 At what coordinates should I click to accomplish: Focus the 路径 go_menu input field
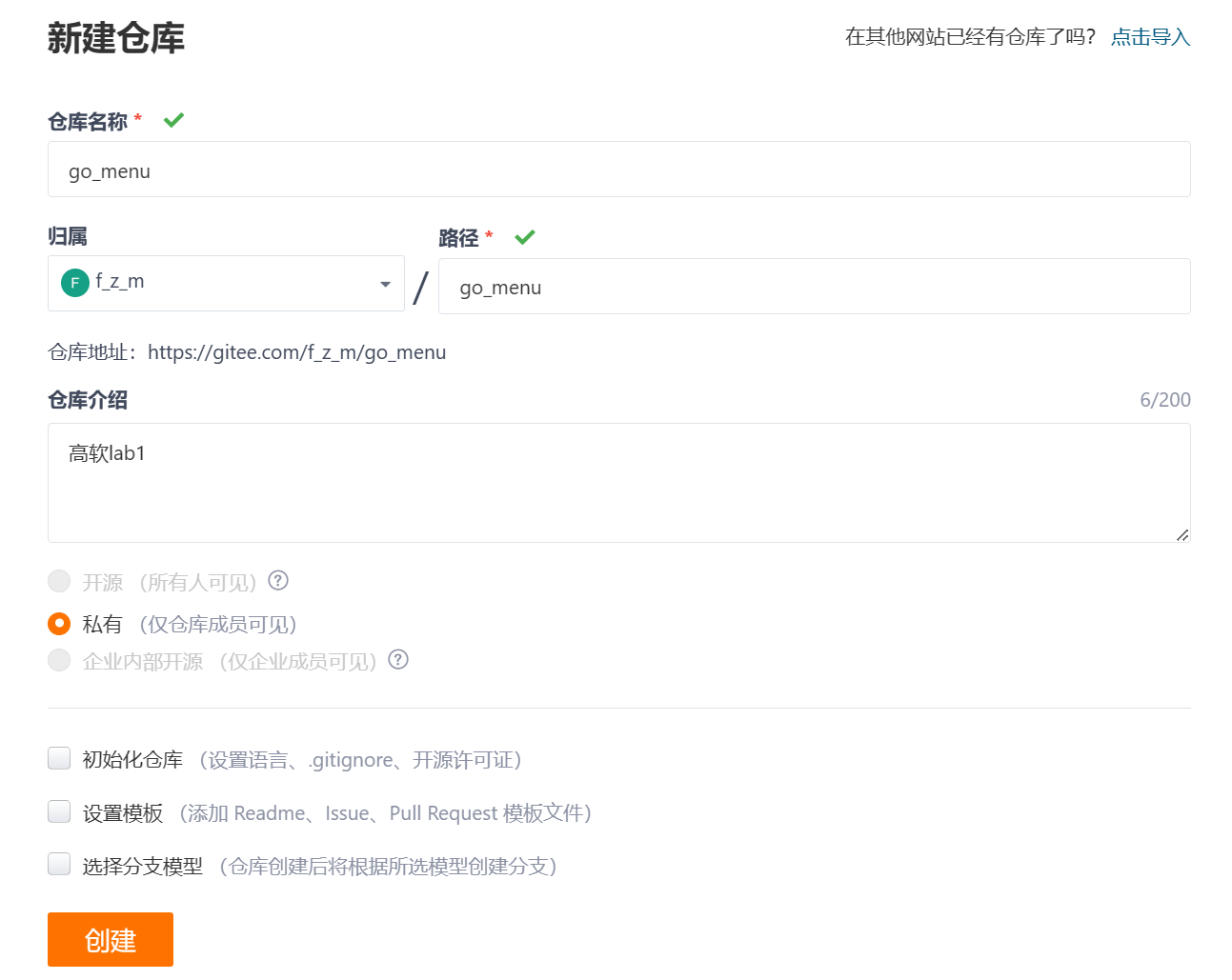pos(815,287)
